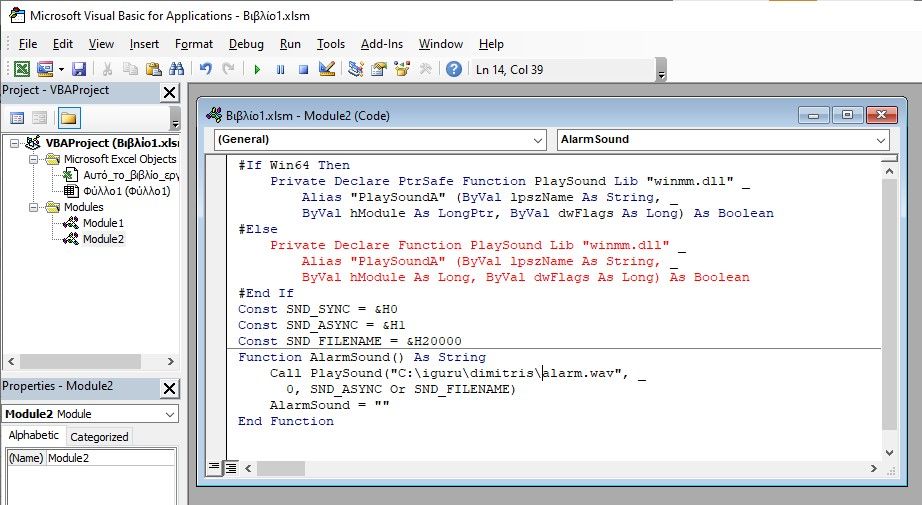Open the Edit menu
Image resolution: width=922 pixels, height=505 pixels.
tap(62, 44)
